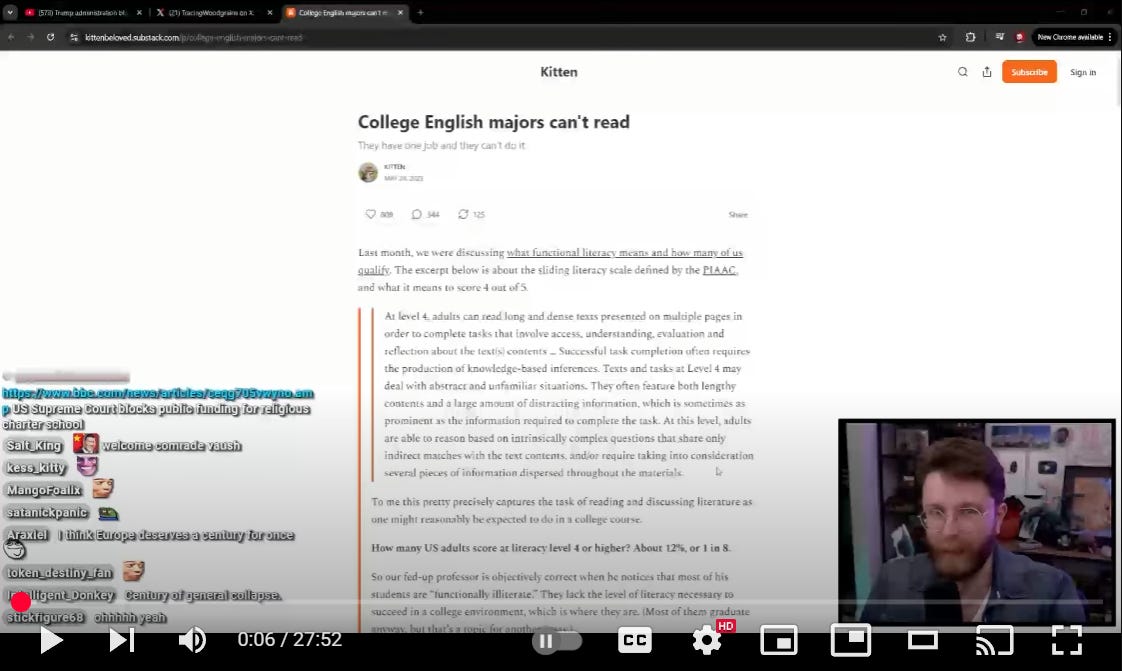Reload the current page
The height and width of the screenshot is (671, 1122).
[50, 37]
